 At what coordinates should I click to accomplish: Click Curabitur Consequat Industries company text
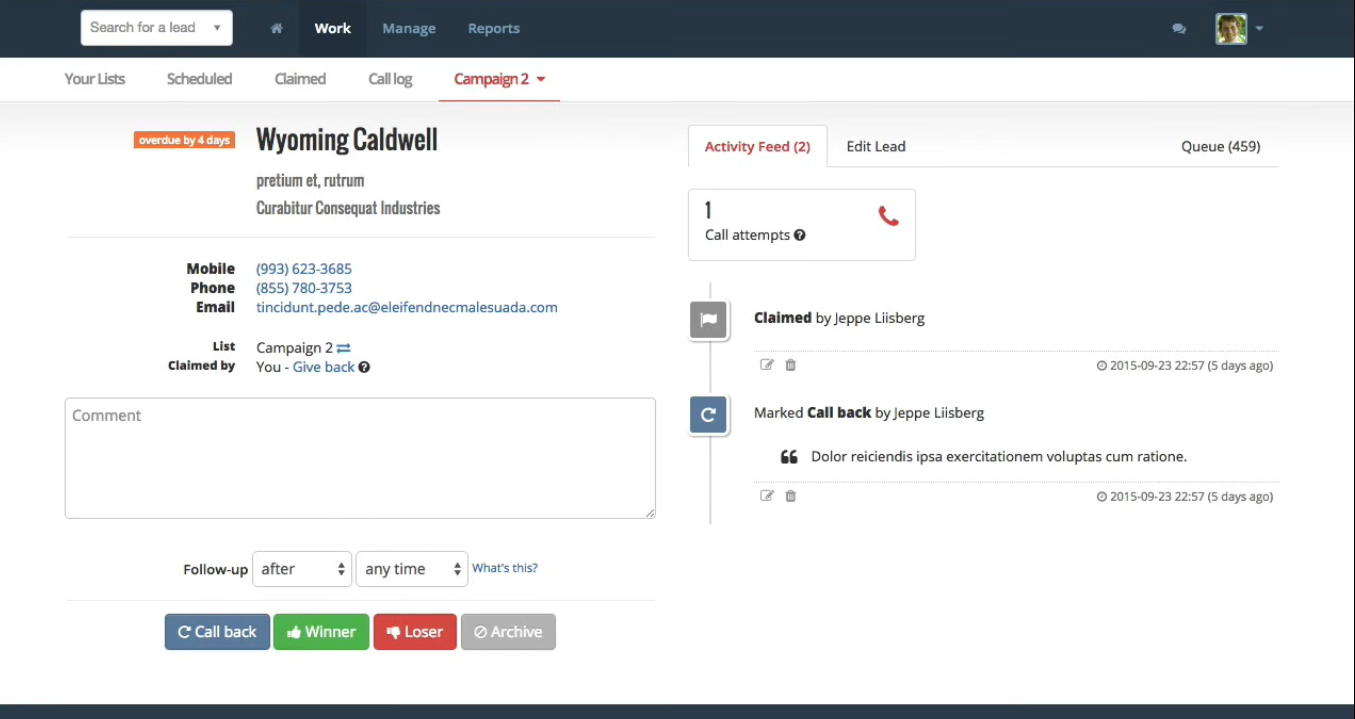coord(348,208)
